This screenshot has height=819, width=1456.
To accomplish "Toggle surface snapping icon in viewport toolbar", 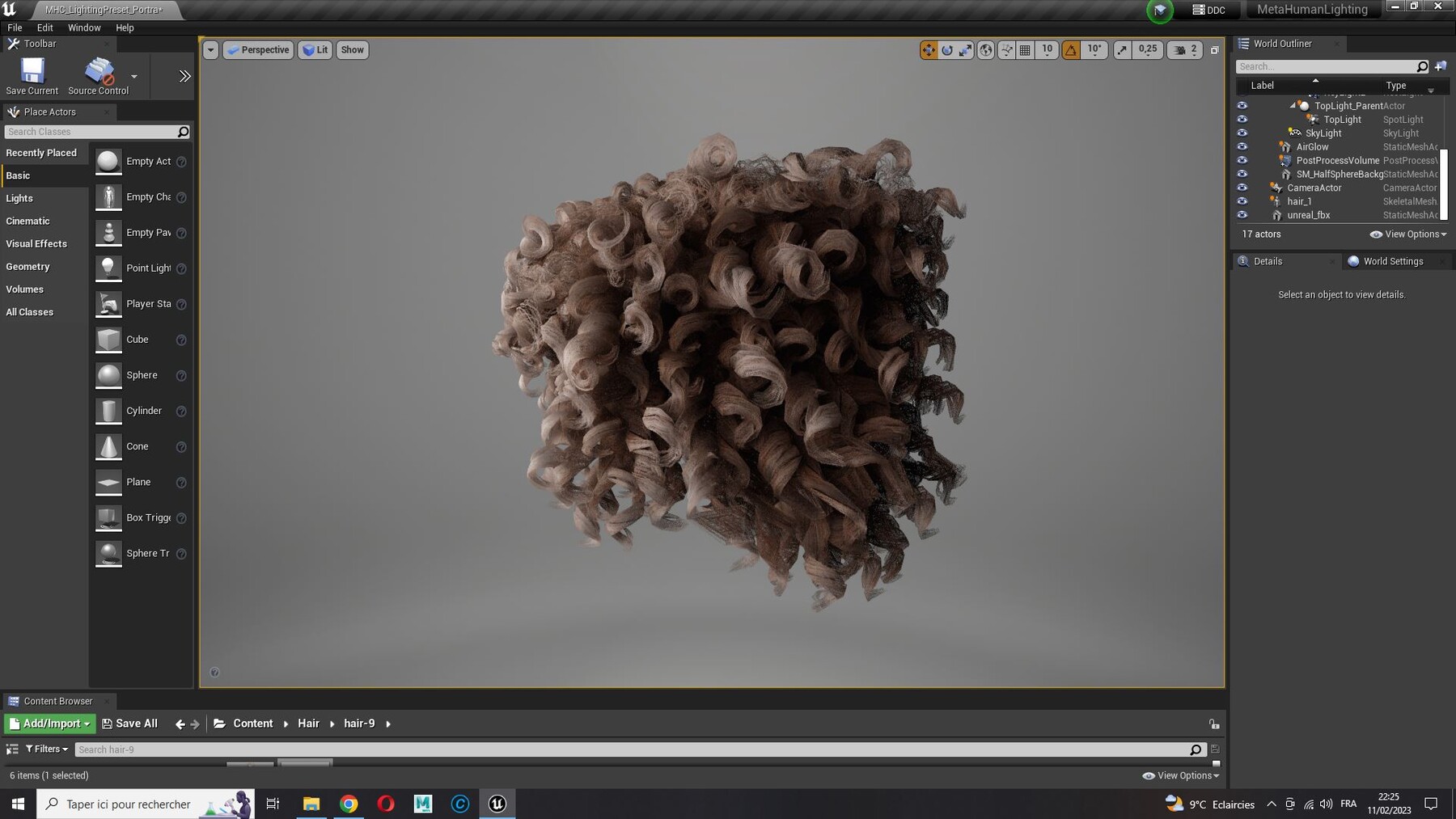I will point(1006,50).
